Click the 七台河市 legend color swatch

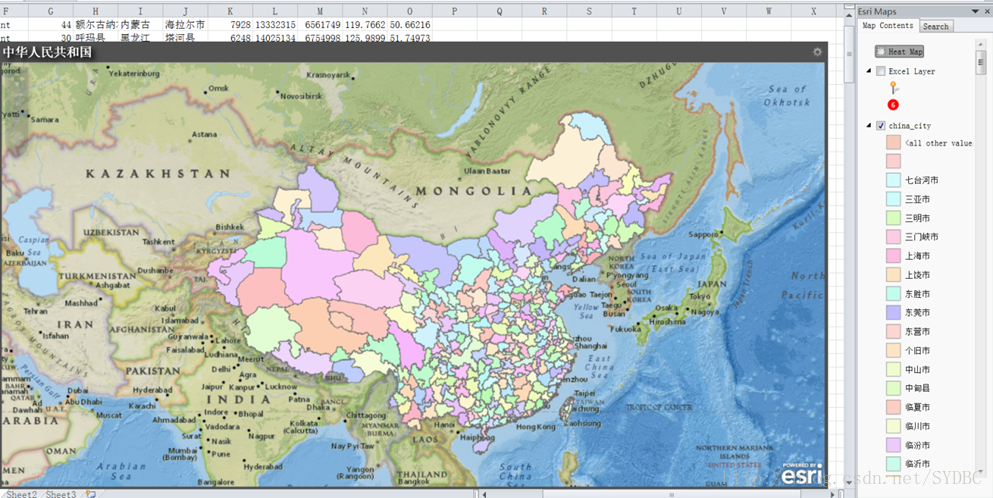click(x=893, y=180)
